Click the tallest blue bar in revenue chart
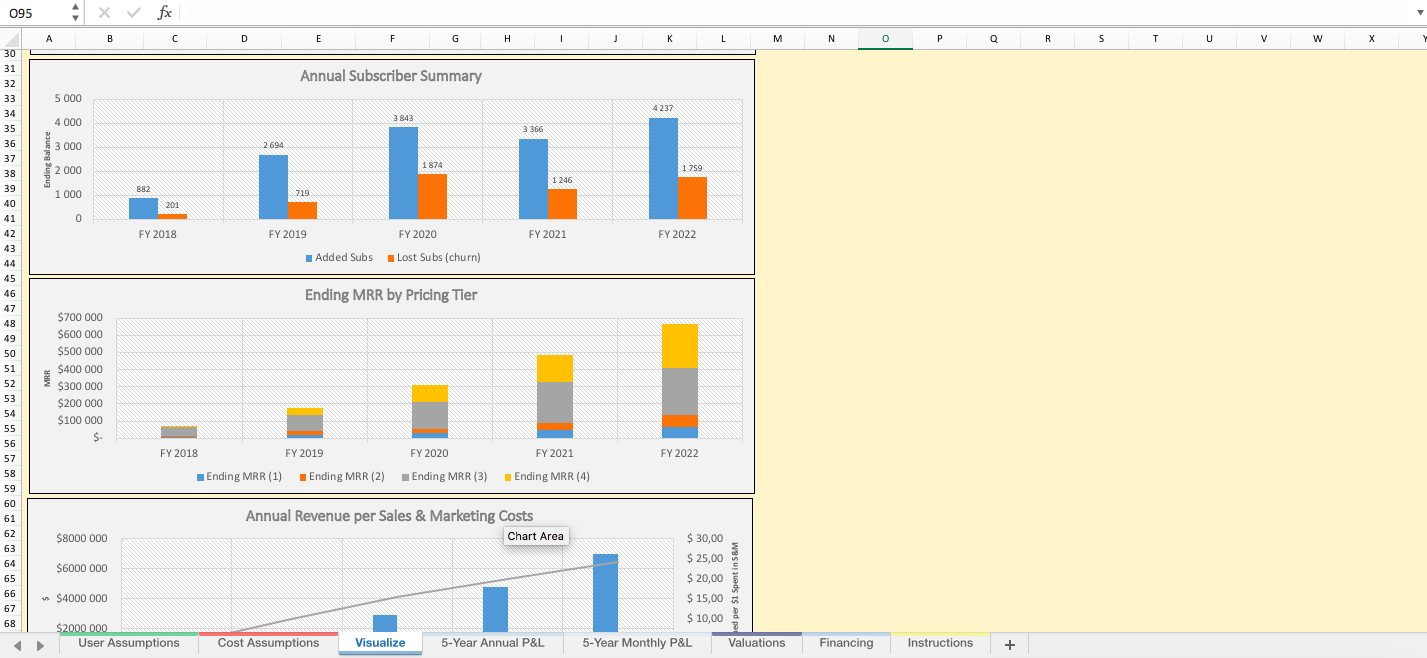1427x658 pixels. pyautogui.click(x=606, y=592)
